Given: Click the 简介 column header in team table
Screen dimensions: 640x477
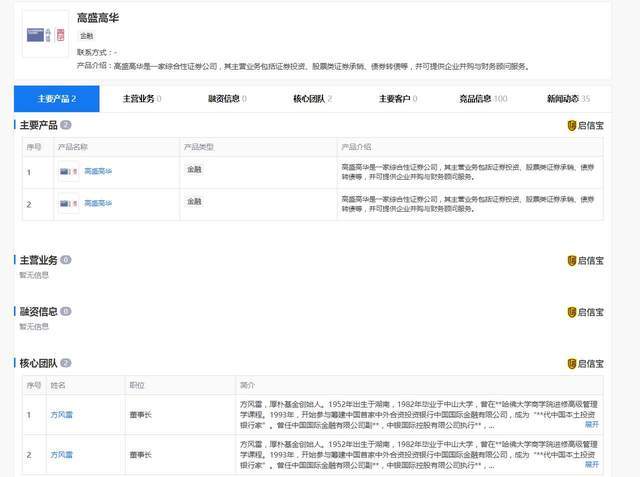Looking at the screenshot, I should coord(247,385).
